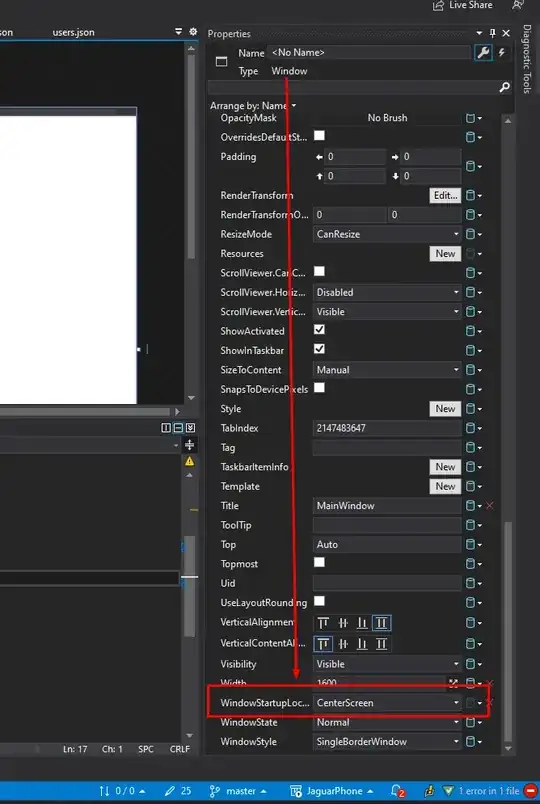Open the WindowStartupLocation dropdown showing CenterScreen
Viewport: 540px width, 804px height.
(x=387, y=703)
